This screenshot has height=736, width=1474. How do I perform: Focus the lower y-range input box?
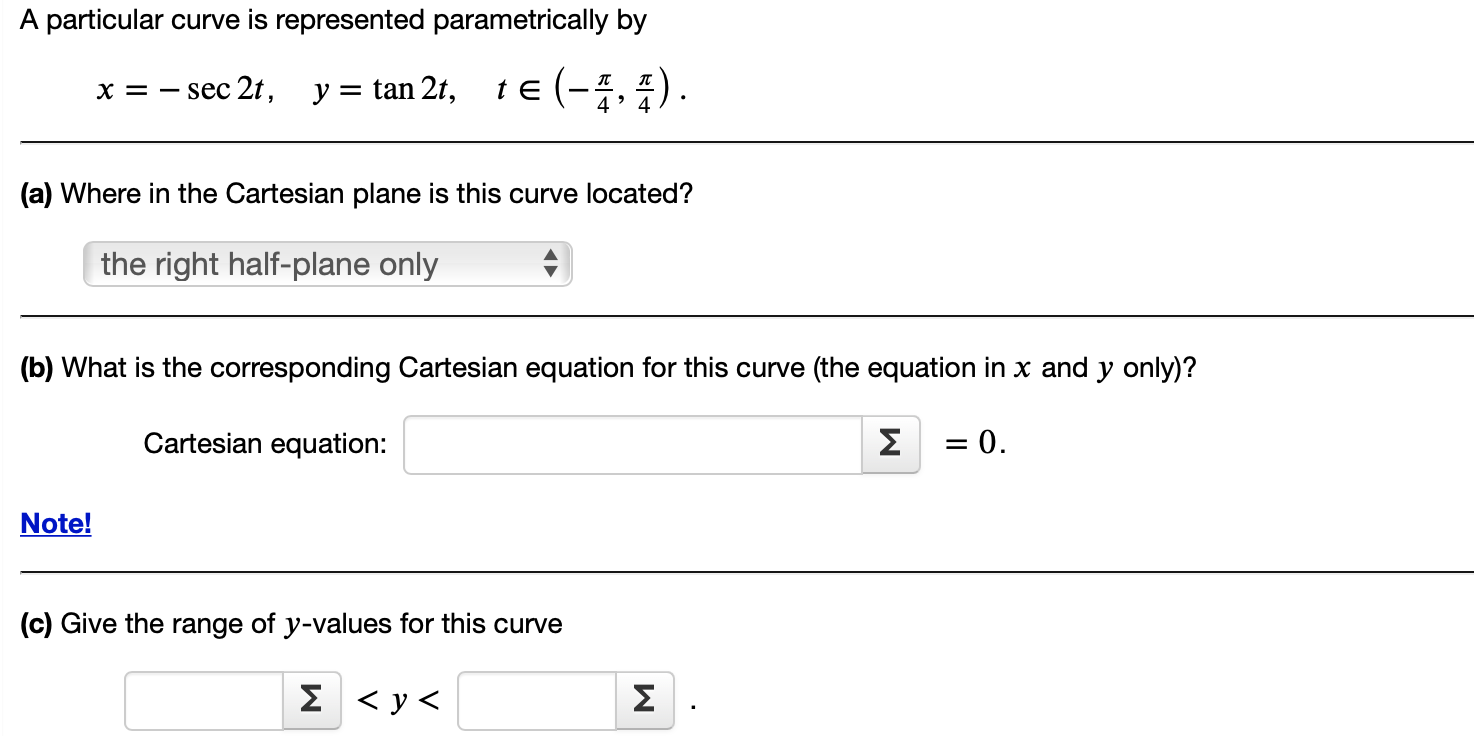(x=205, y=700)
